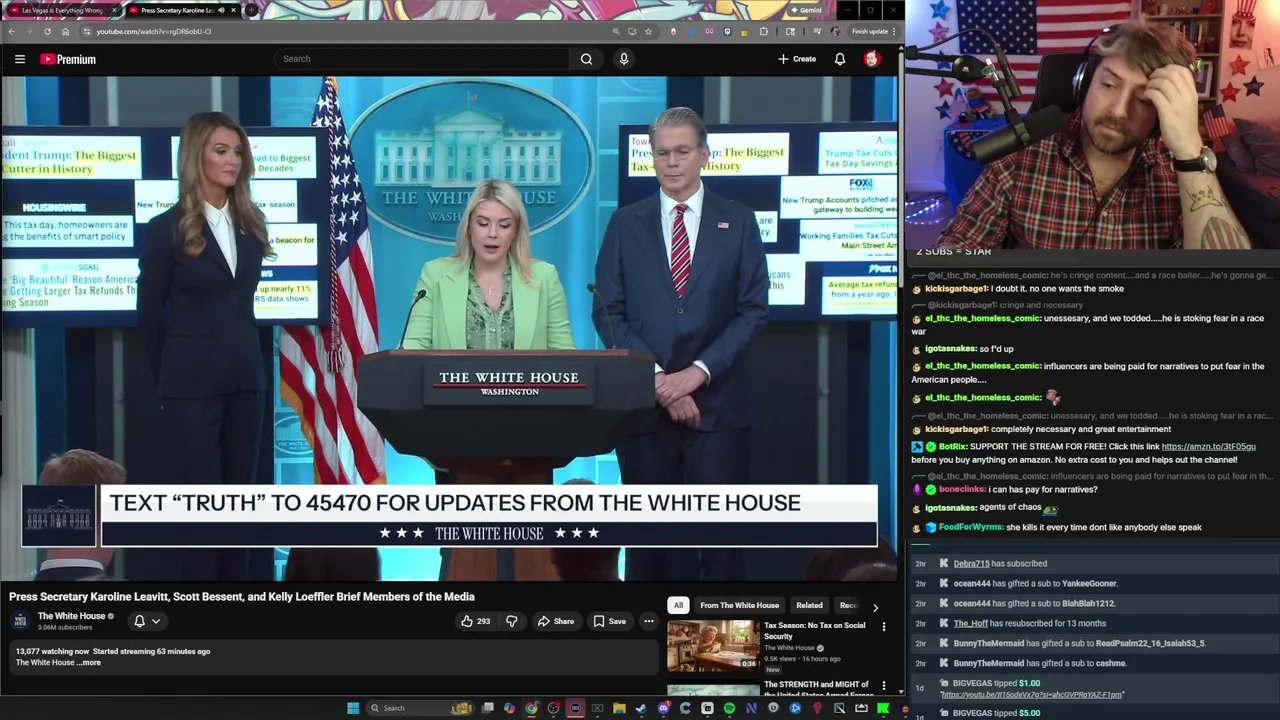Click the live video player
The width and height of the screenshot is (1280, 720).
(449, 328)
